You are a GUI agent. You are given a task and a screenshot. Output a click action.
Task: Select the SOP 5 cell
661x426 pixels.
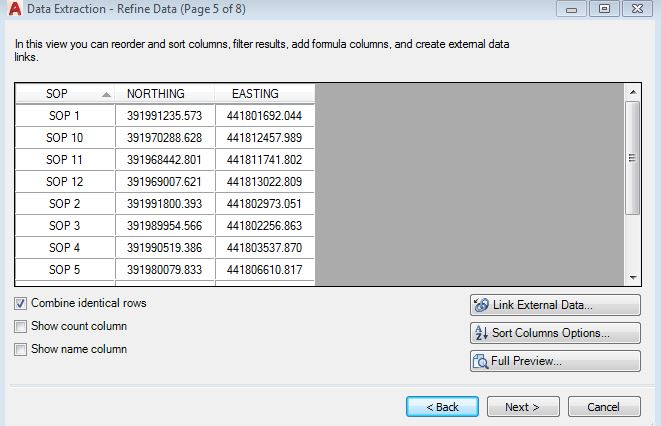(65, 269)
